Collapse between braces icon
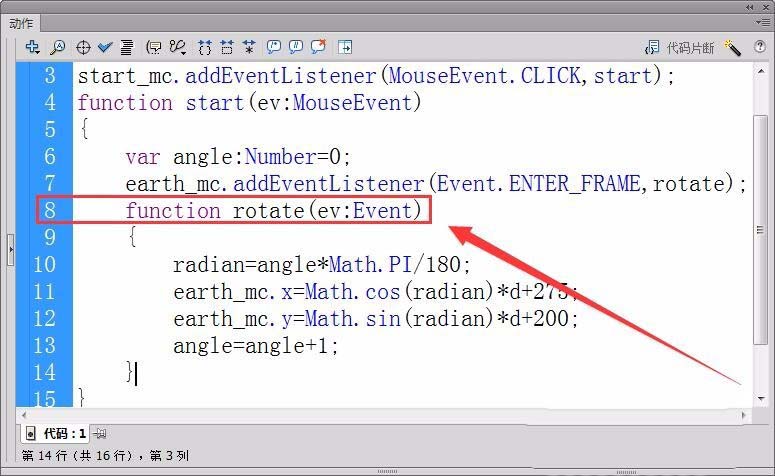Viewport: 775px width, 476px height. pos(205,47)
